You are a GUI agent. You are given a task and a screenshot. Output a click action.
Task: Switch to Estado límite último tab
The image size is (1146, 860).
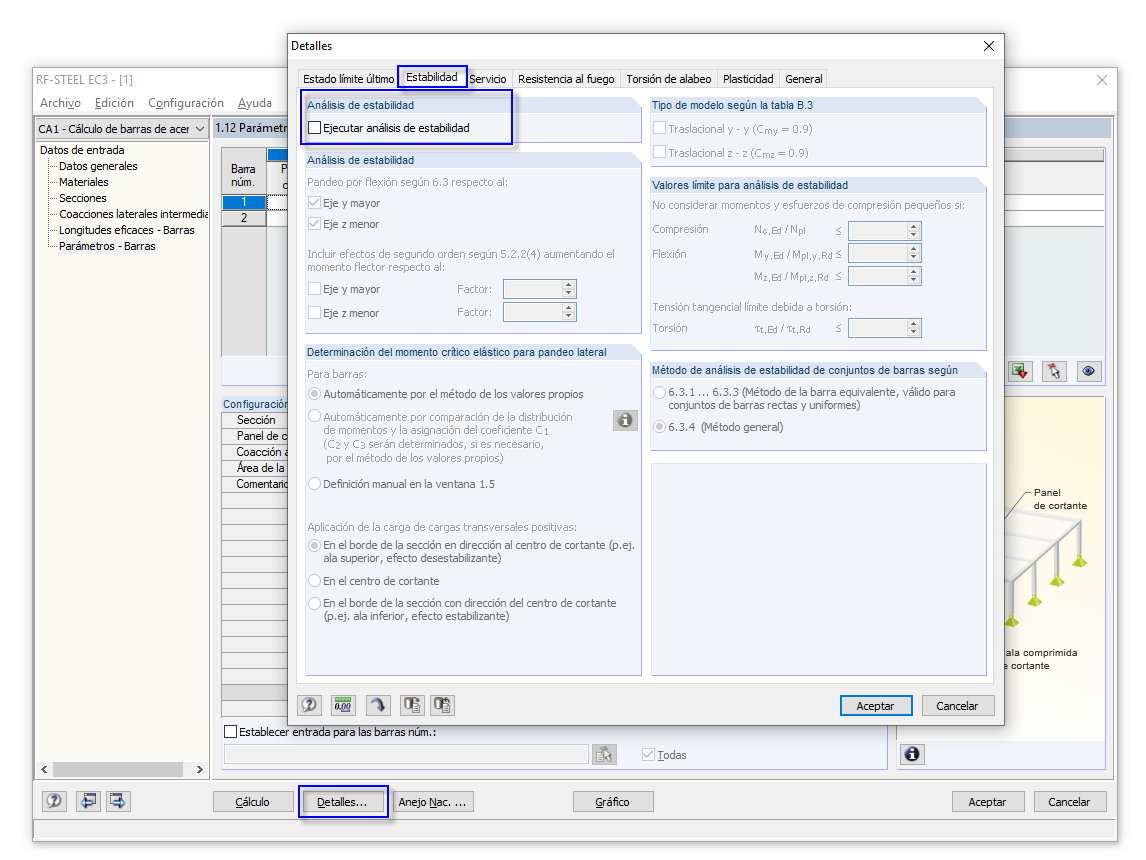(x=349, y=79)
